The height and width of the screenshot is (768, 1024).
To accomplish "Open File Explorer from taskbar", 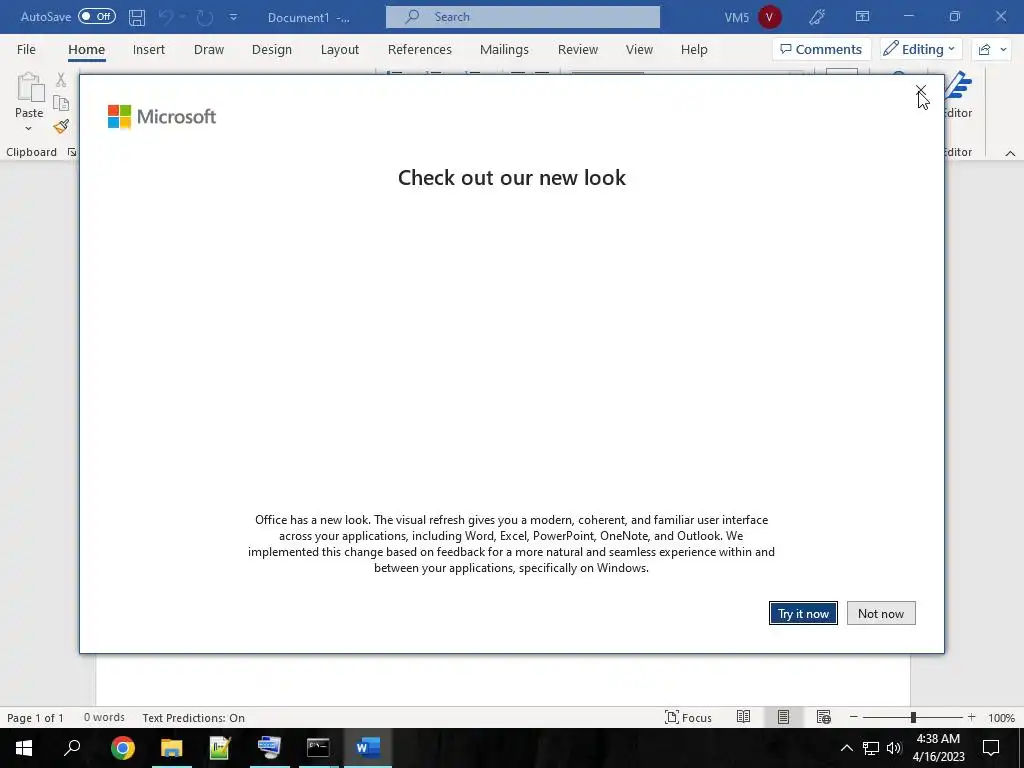I will (172, 748).
